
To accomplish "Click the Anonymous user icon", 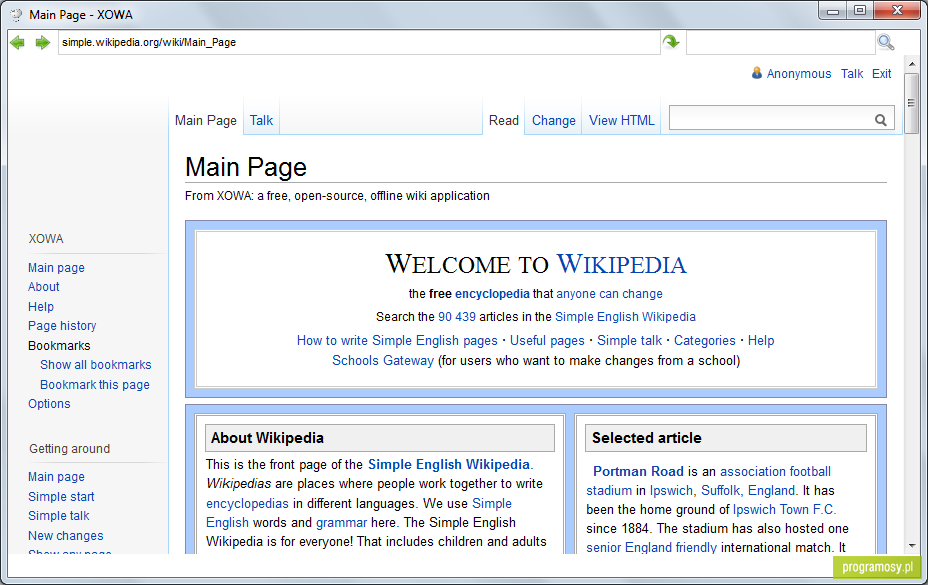I will 756,73.
